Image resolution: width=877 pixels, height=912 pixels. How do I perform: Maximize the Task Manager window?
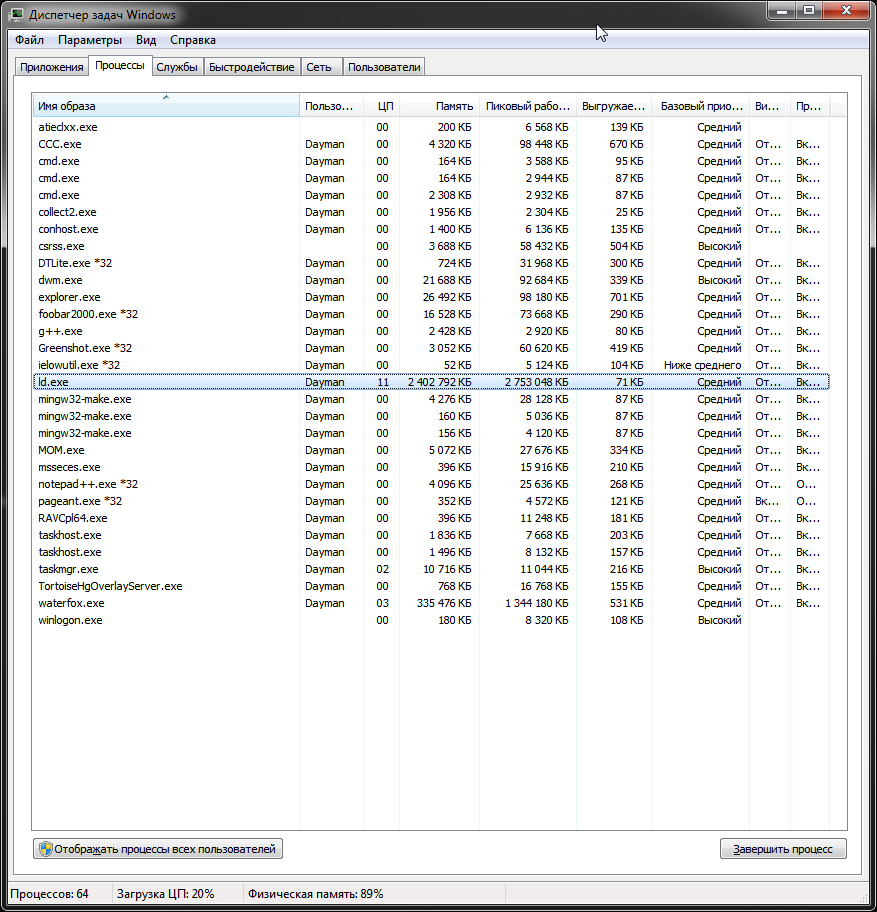click(808, 10)
